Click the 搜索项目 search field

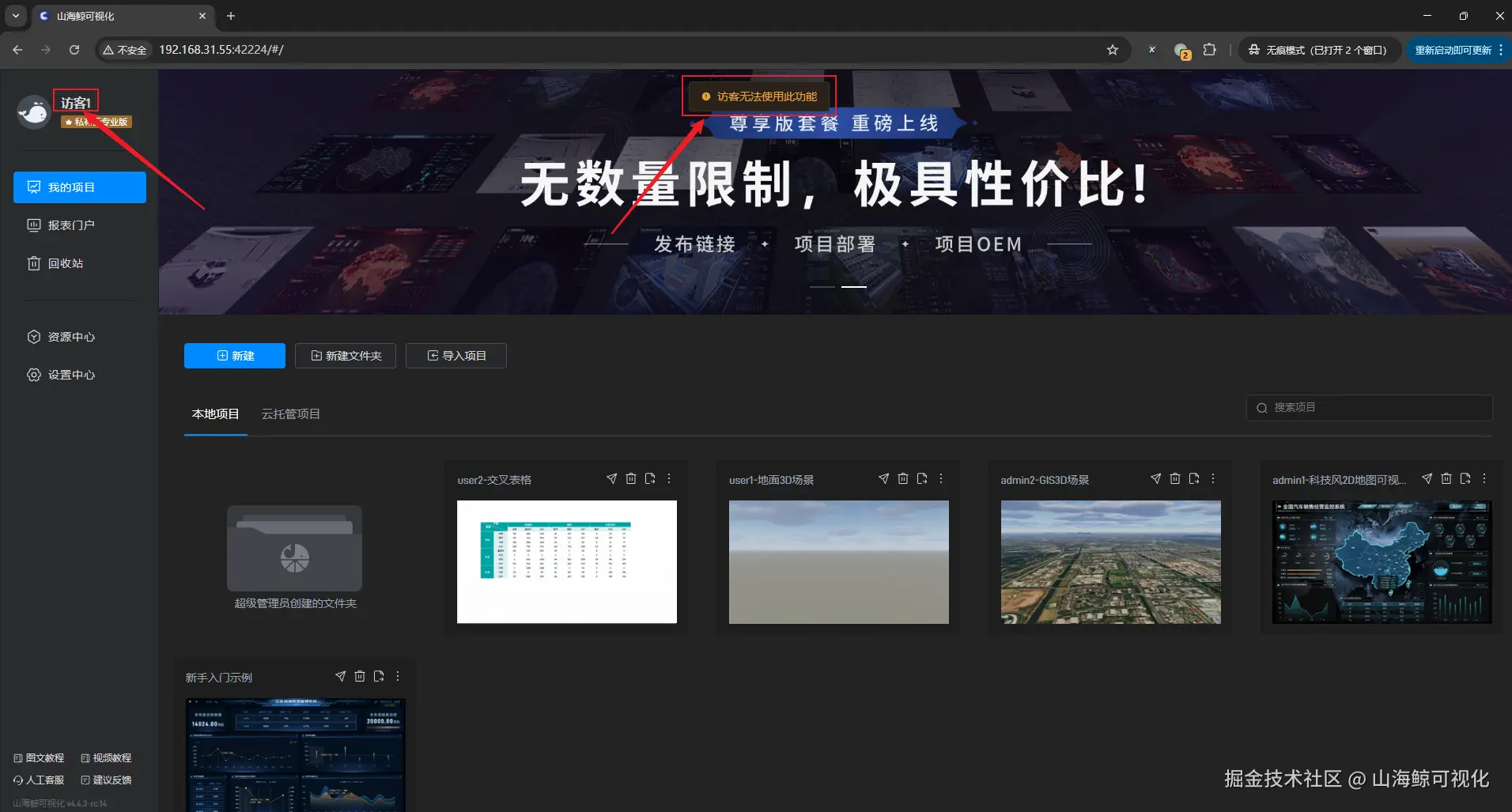pos(1370,407)
